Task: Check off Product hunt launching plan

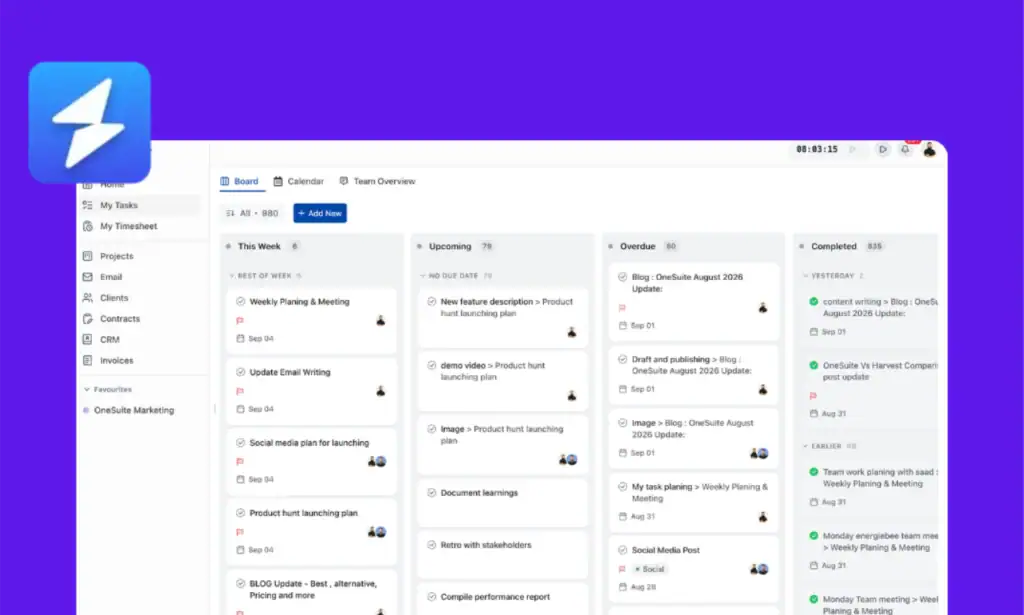Action: (x=240, y=513)
